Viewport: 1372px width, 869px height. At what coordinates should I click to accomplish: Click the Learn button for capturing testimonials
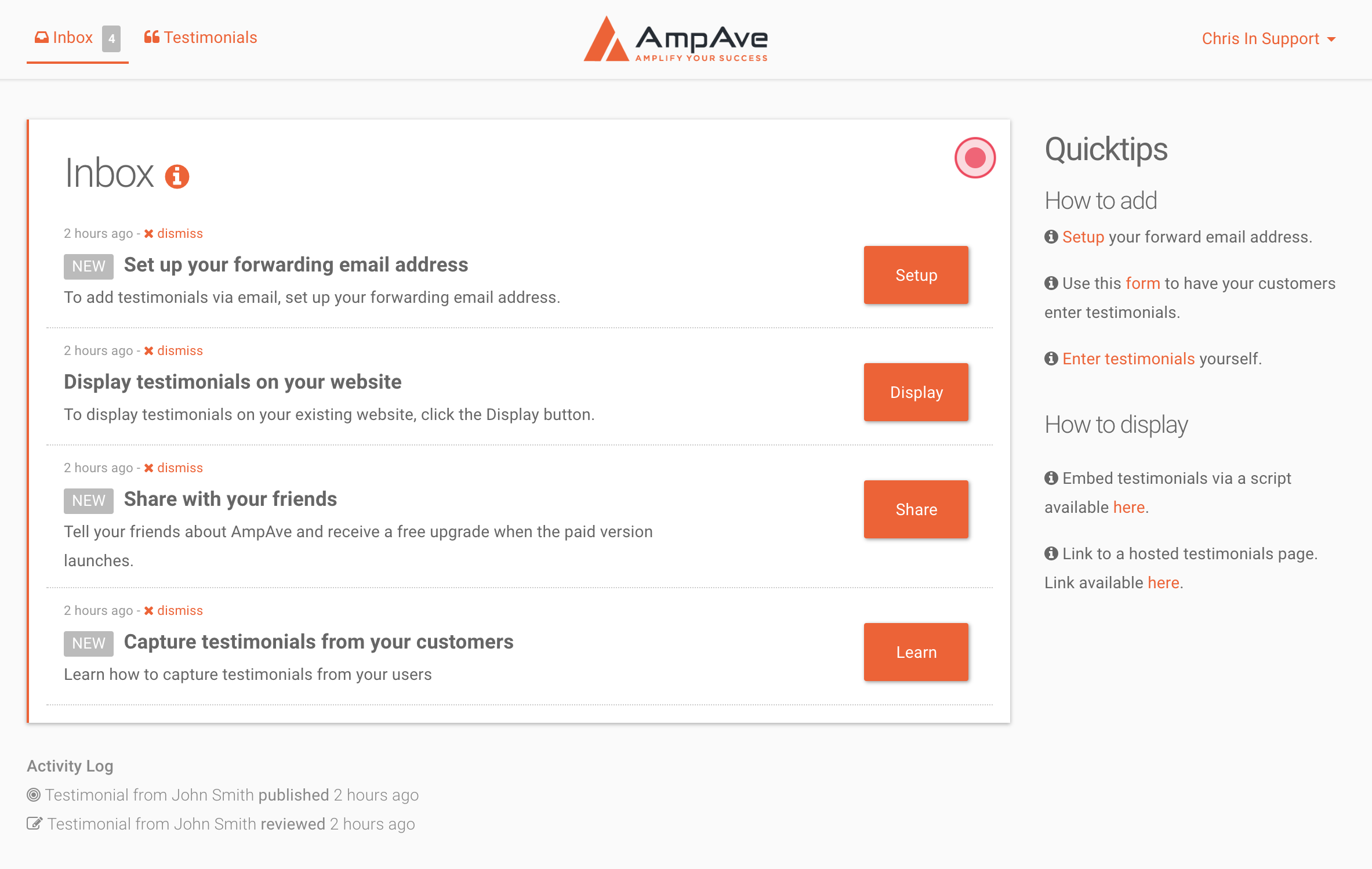916,652
